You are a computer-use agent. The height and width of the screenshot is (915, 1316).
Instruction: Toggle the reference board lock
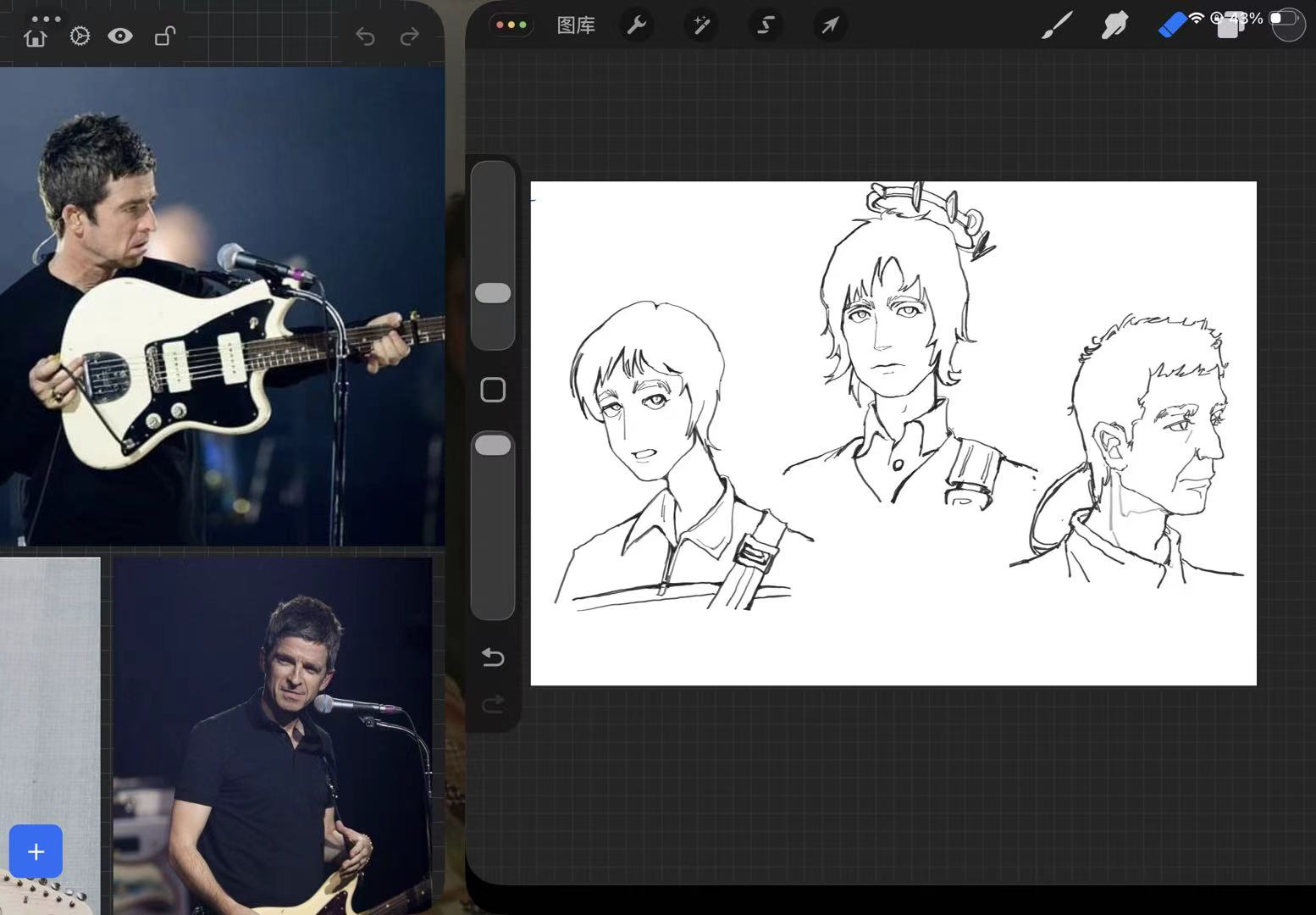164,36
